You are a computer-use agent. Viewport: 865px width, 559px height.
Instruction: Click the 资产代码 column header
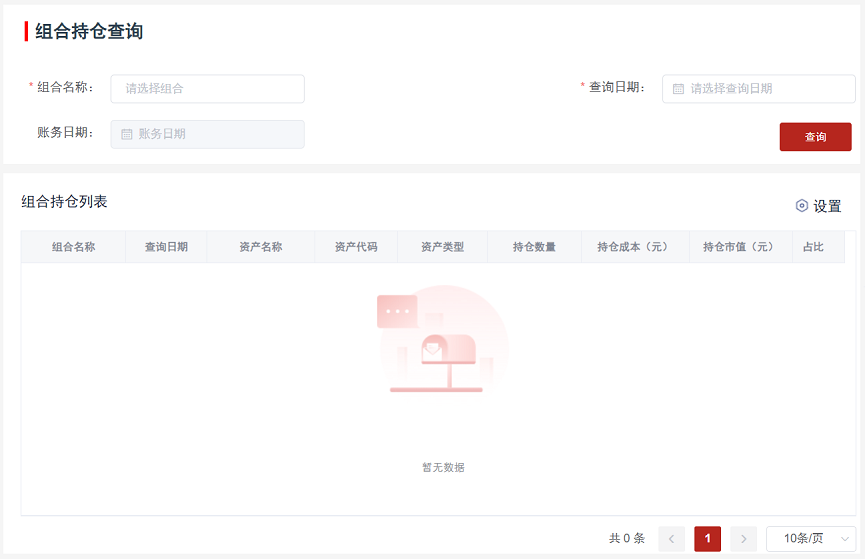tap(356, 247)
